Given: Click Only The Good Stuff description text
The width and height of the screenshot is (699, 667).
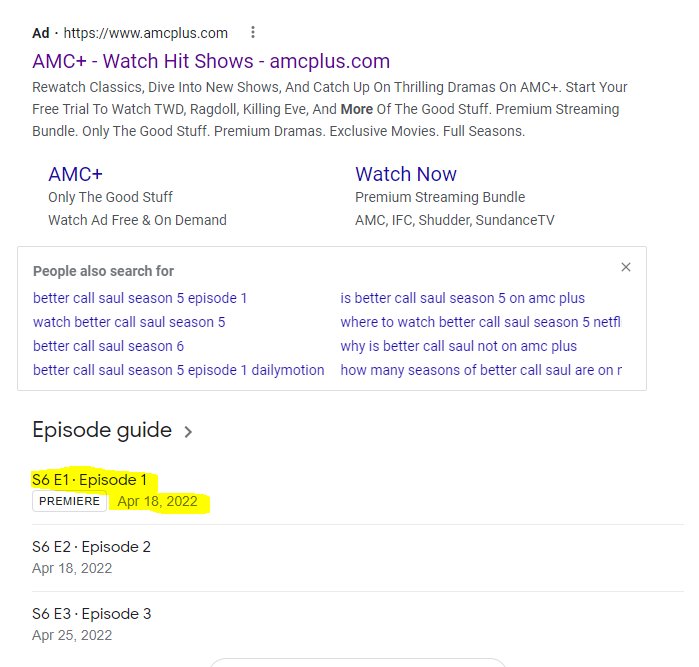Looking at the screenshot, I should coord(110,197).
